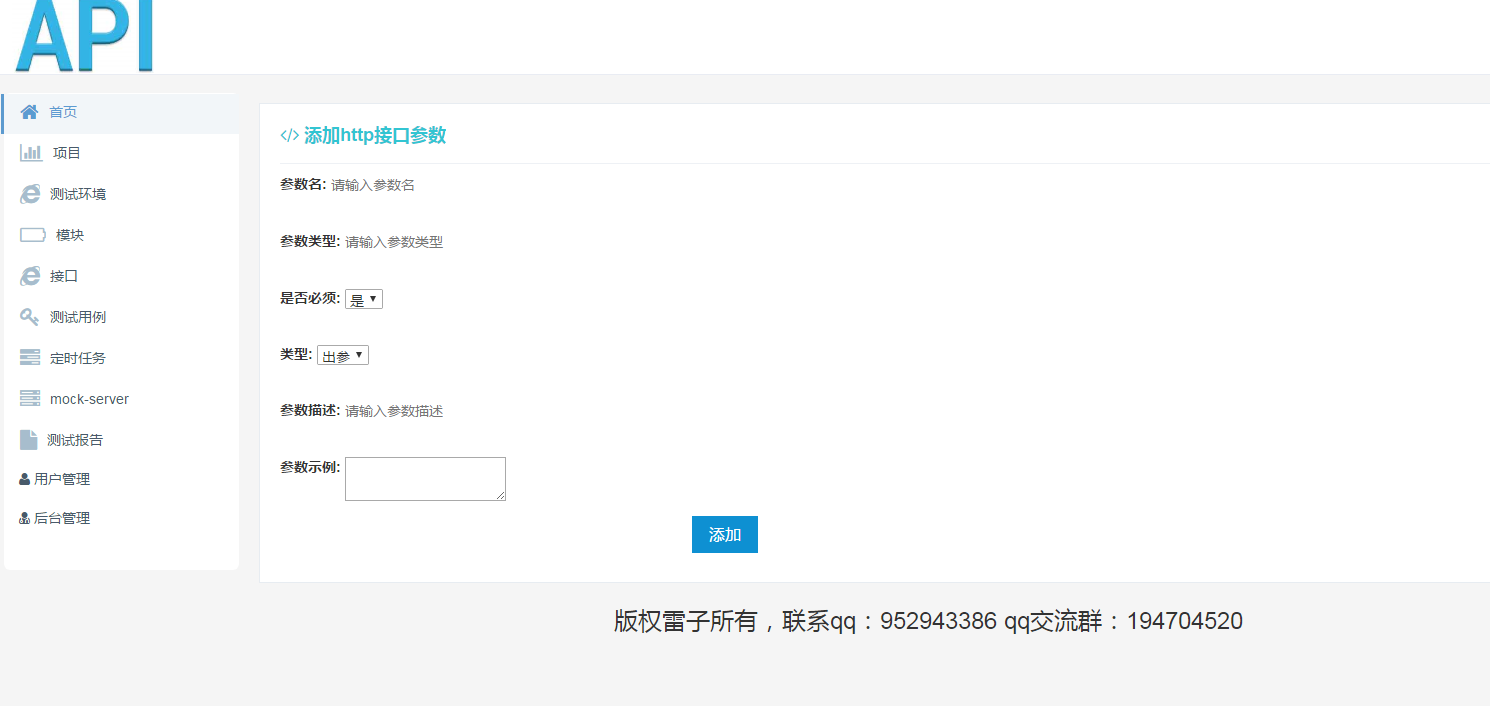The height and width of the screenshot is (706, 1490).
Task: Go to the 测试报告 menu item
Action: pyautogui.click(x=75, y=440)
